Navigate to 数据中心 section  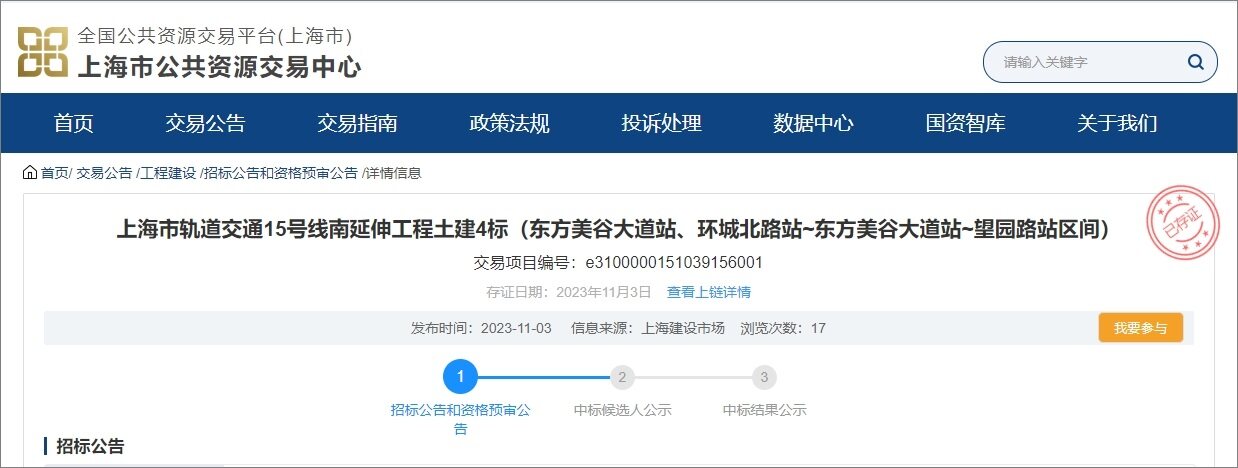click(x=813, y=124)
